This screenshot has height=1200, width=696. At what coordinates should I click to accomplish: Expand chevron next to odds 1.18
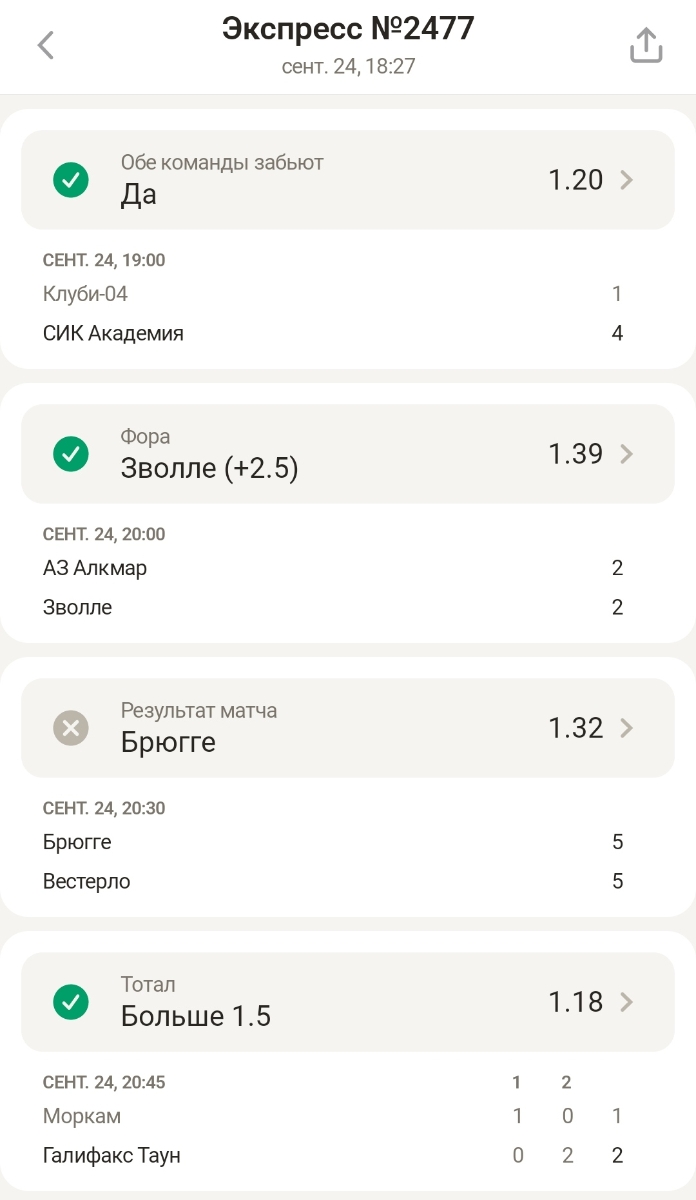627,1002
